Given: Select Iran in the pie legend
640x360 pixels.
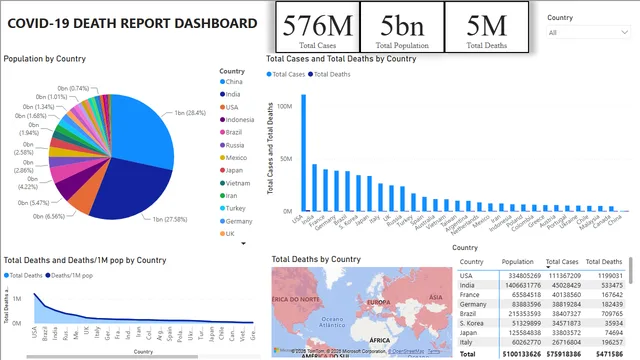Looking at the screenshot, I should click(x=229, y=196).
